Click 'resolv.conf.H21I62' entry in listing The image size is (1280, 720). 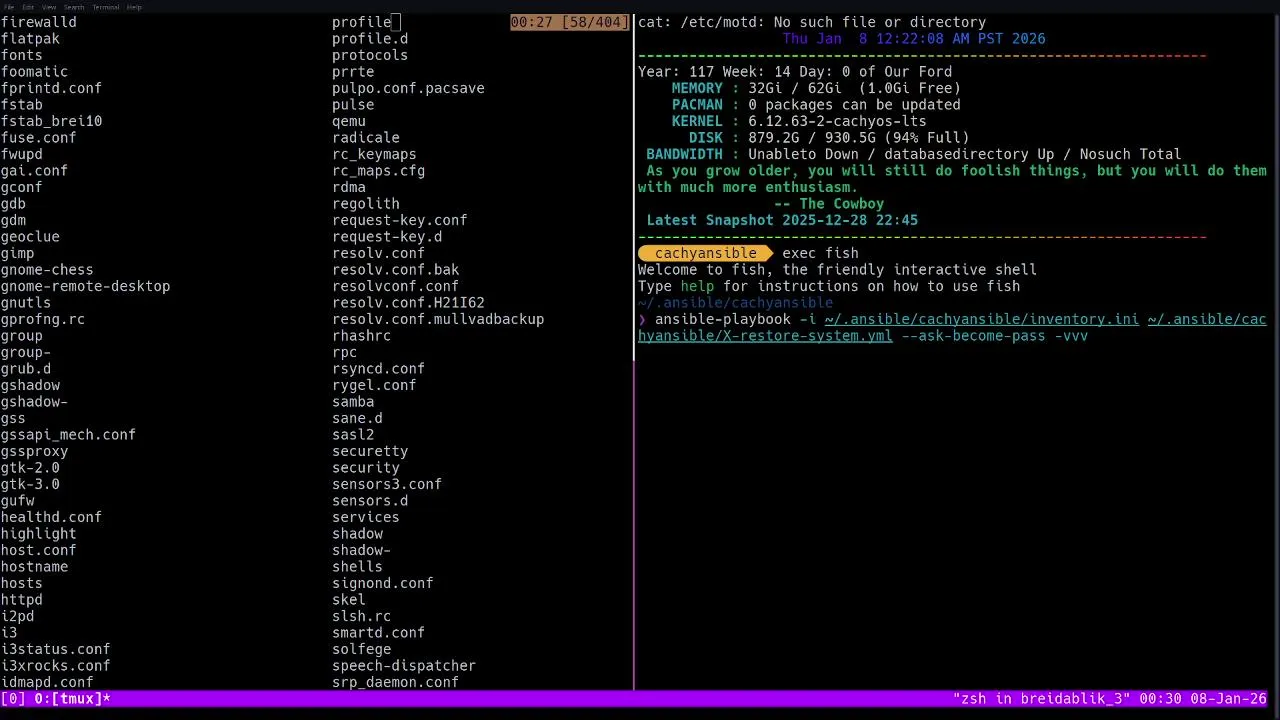point(408,303)
